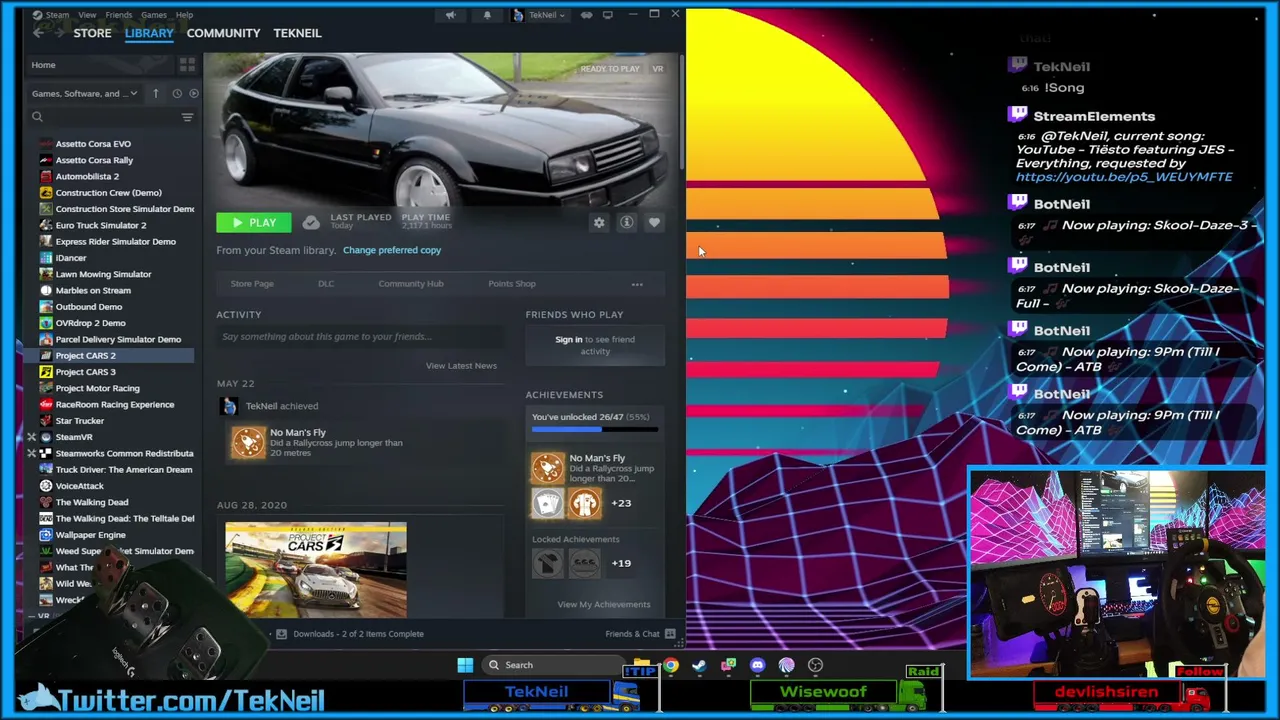
Task: Open the game's Store Page link
Action: point(252,284)
